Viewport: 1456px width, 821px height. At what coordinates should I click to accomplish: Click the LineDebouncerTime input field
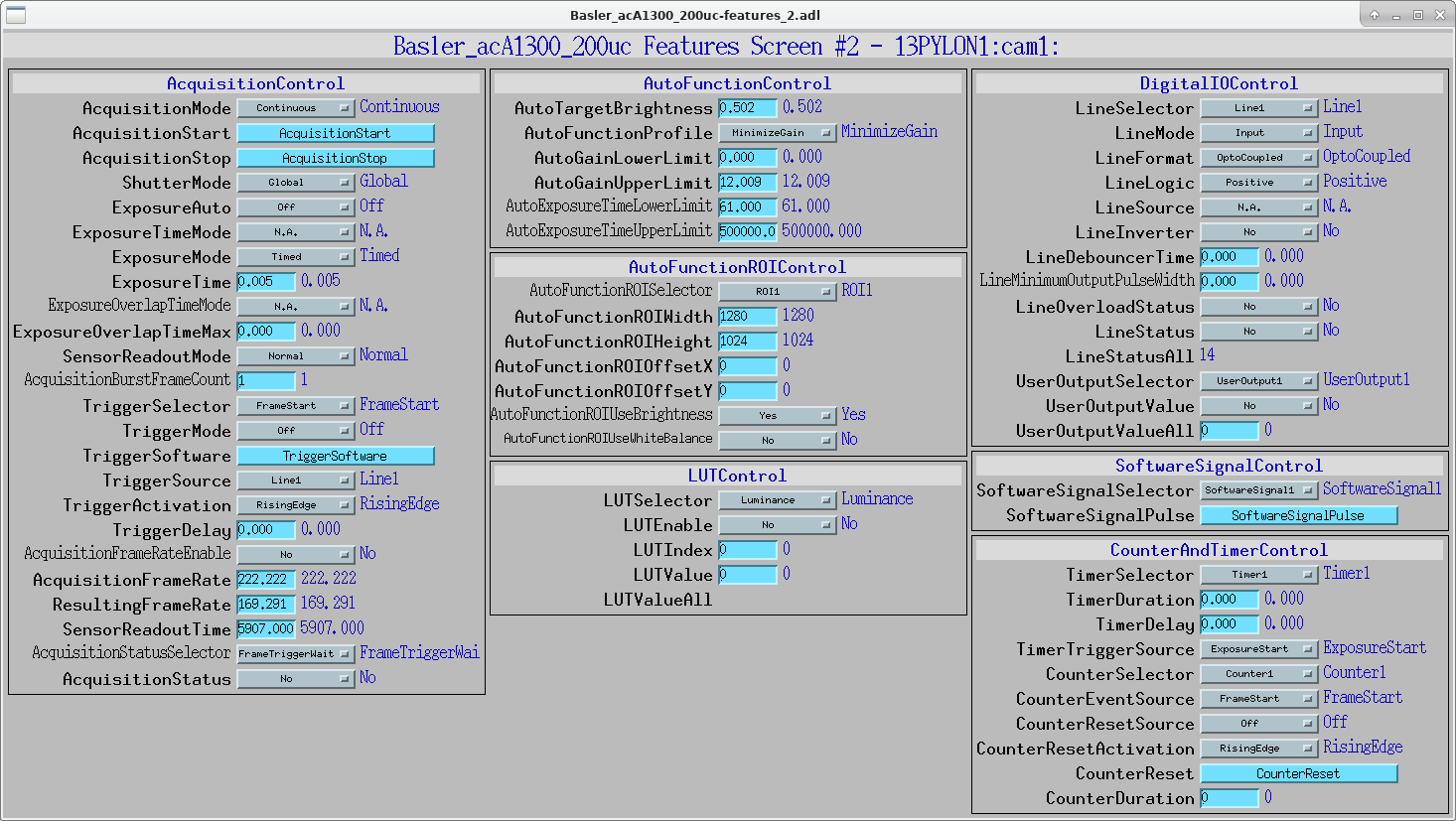click(1230, 257)
